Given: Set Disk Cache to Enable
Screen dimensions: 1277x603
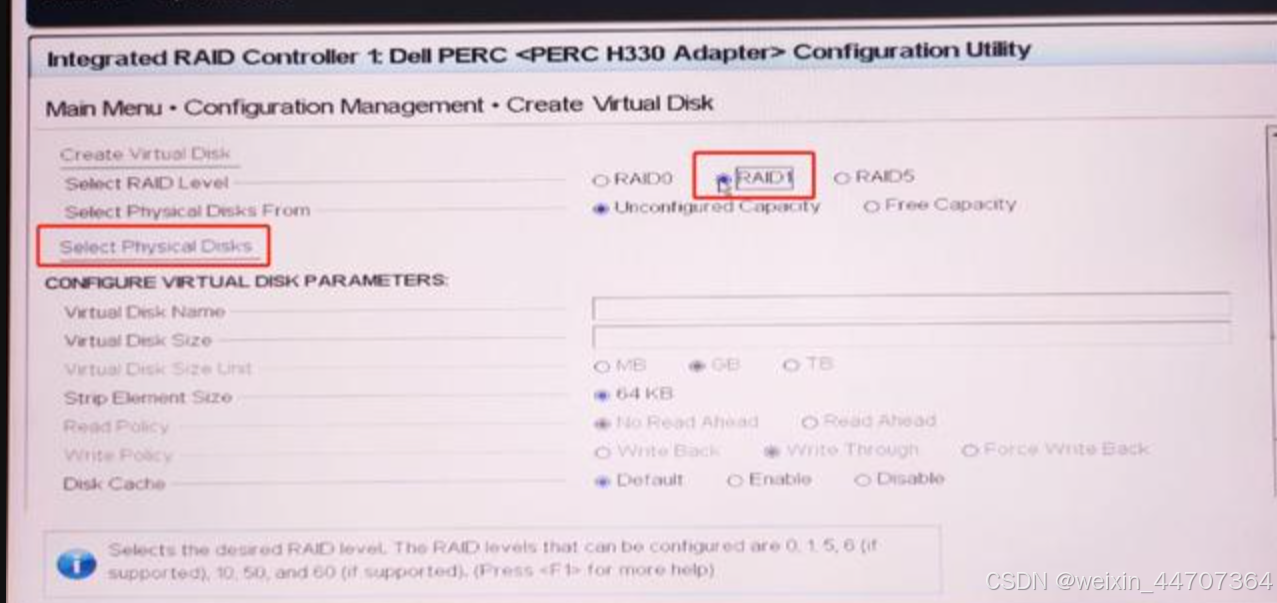Looking at the screenshot, I should [x=735, y=481].
